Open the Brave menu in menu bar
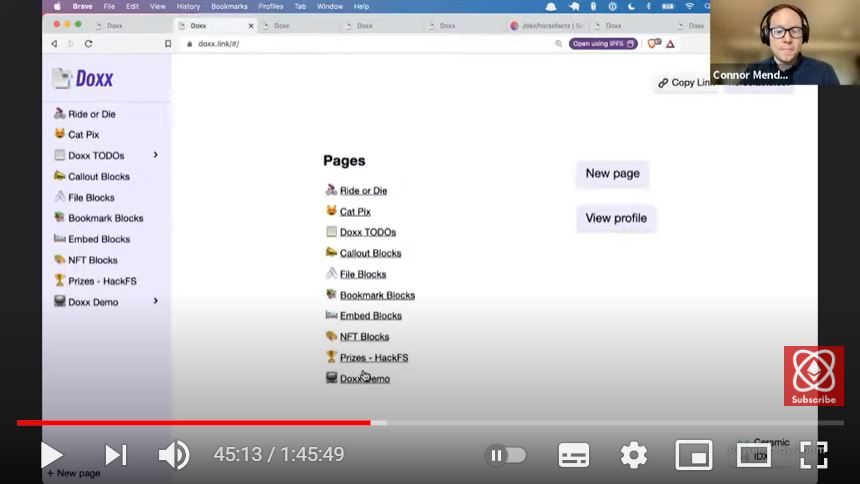This screenshot has height=484, width=860. (82, 7)
